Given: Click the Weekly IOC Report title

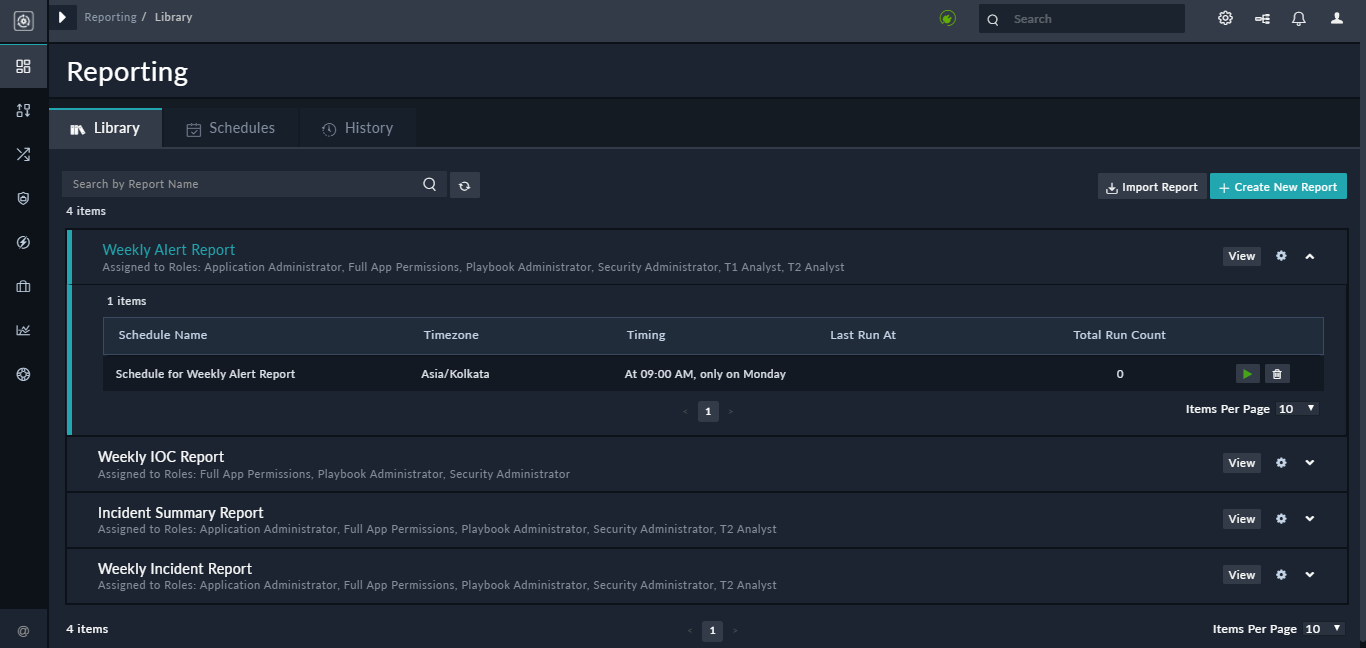Looking at the screenshot, I should [x=161, y=457].
